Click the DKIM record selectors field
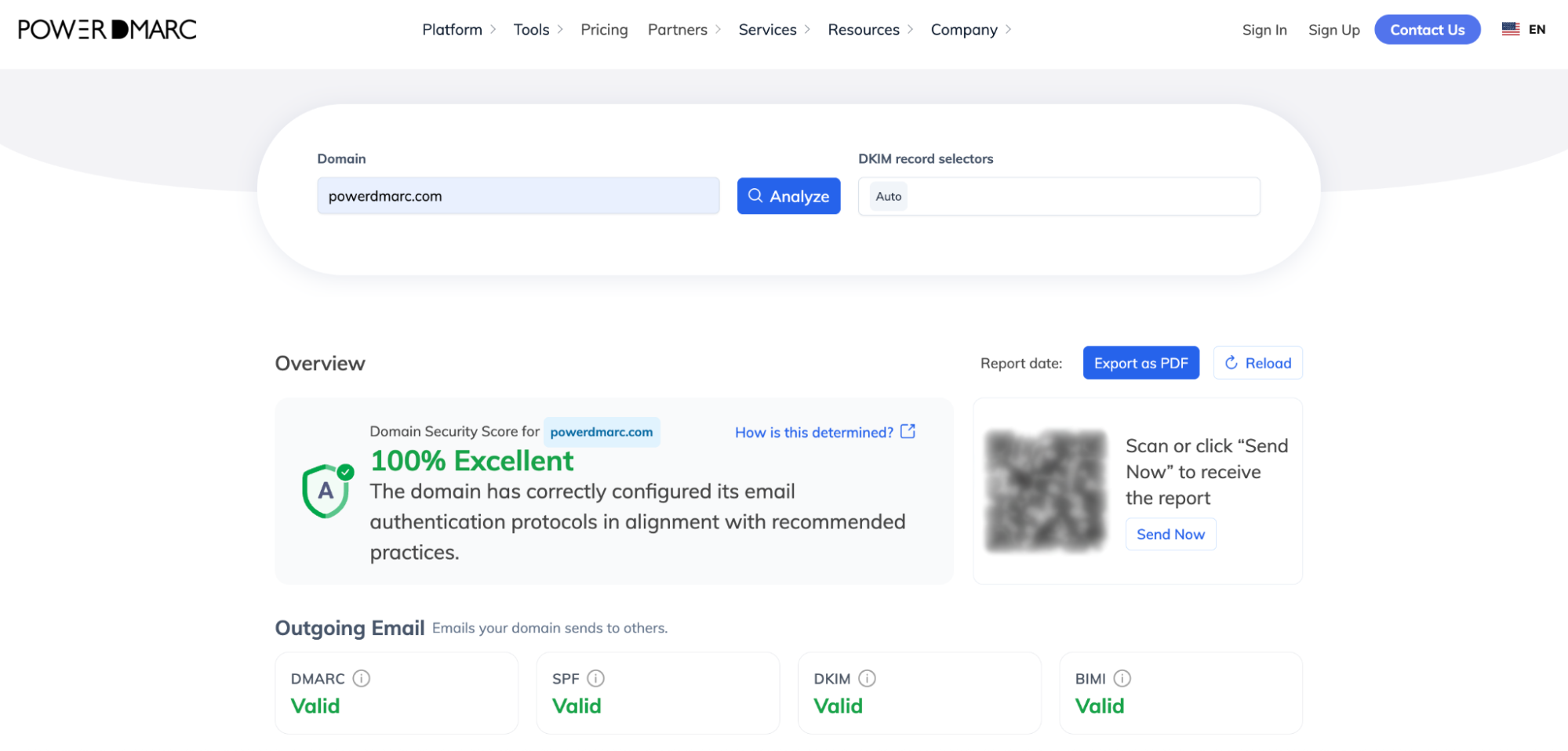The image size is (1568, 751). [1059, 196]
